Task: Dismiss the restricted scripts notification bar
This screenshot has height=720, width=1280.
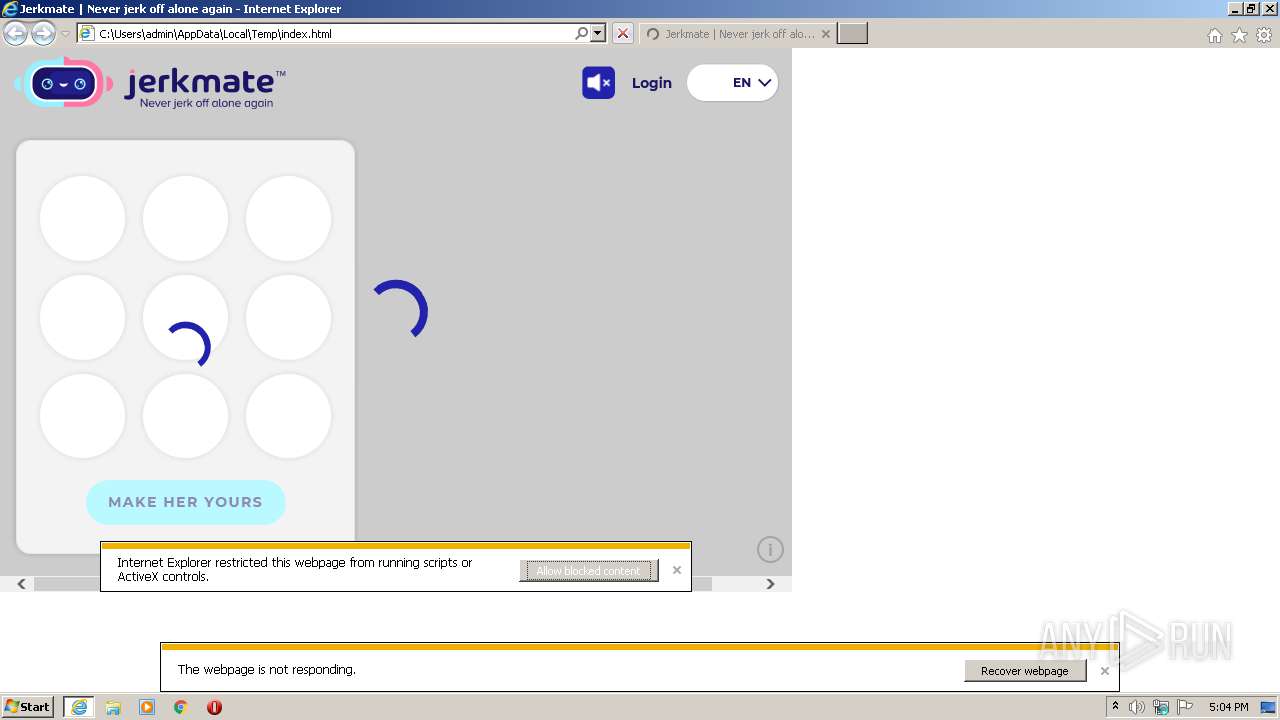Action: click(x=677, y=570)
